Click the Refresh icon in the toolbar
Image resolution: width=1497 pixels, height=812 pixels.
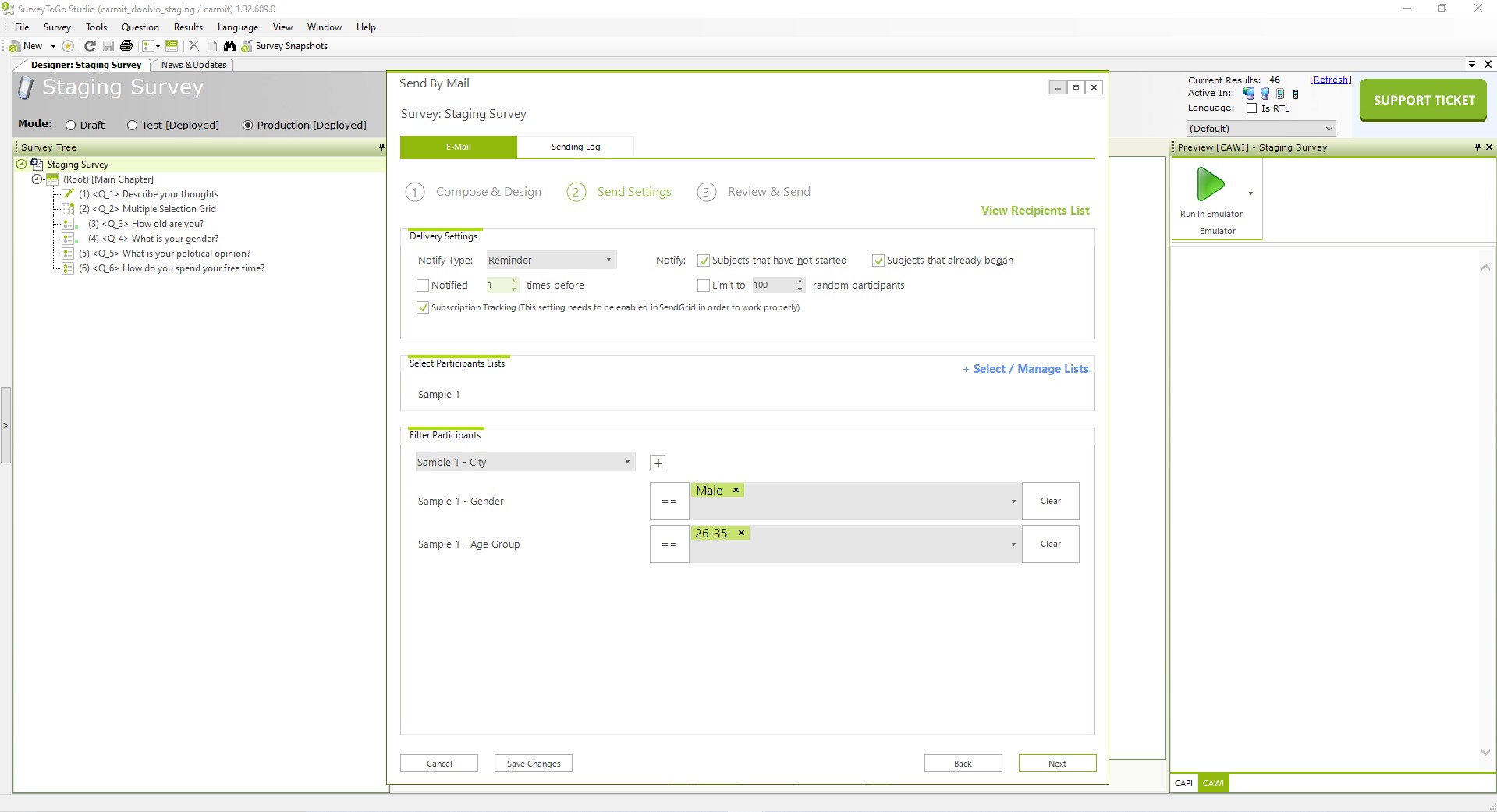pyautogui.click(x=90, y=46)
